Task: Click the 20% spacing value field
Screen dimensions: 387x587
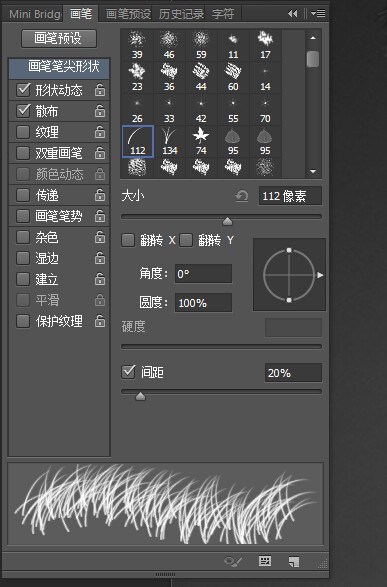Action: point(293,372)
